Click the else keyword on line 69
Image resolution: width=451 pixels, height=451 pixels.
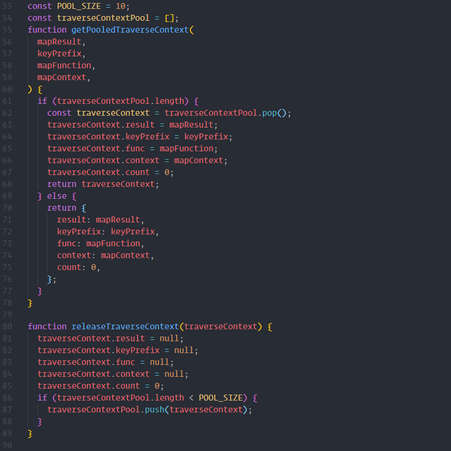57,196
